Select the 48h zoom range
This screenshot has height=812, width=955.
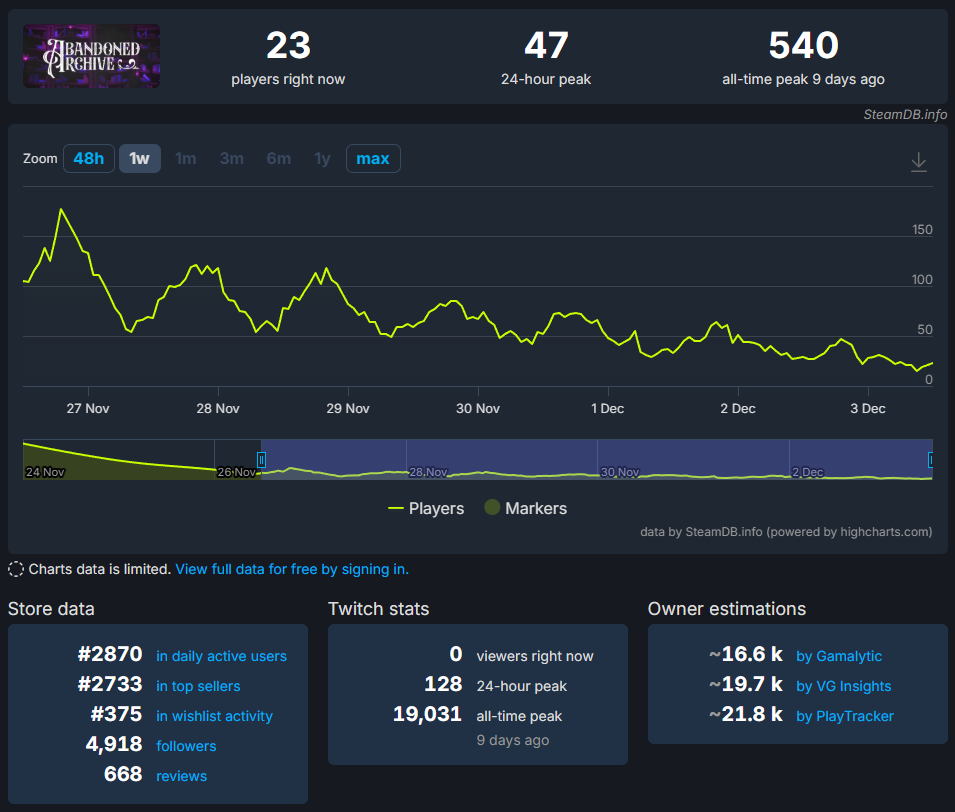(89, 158)
